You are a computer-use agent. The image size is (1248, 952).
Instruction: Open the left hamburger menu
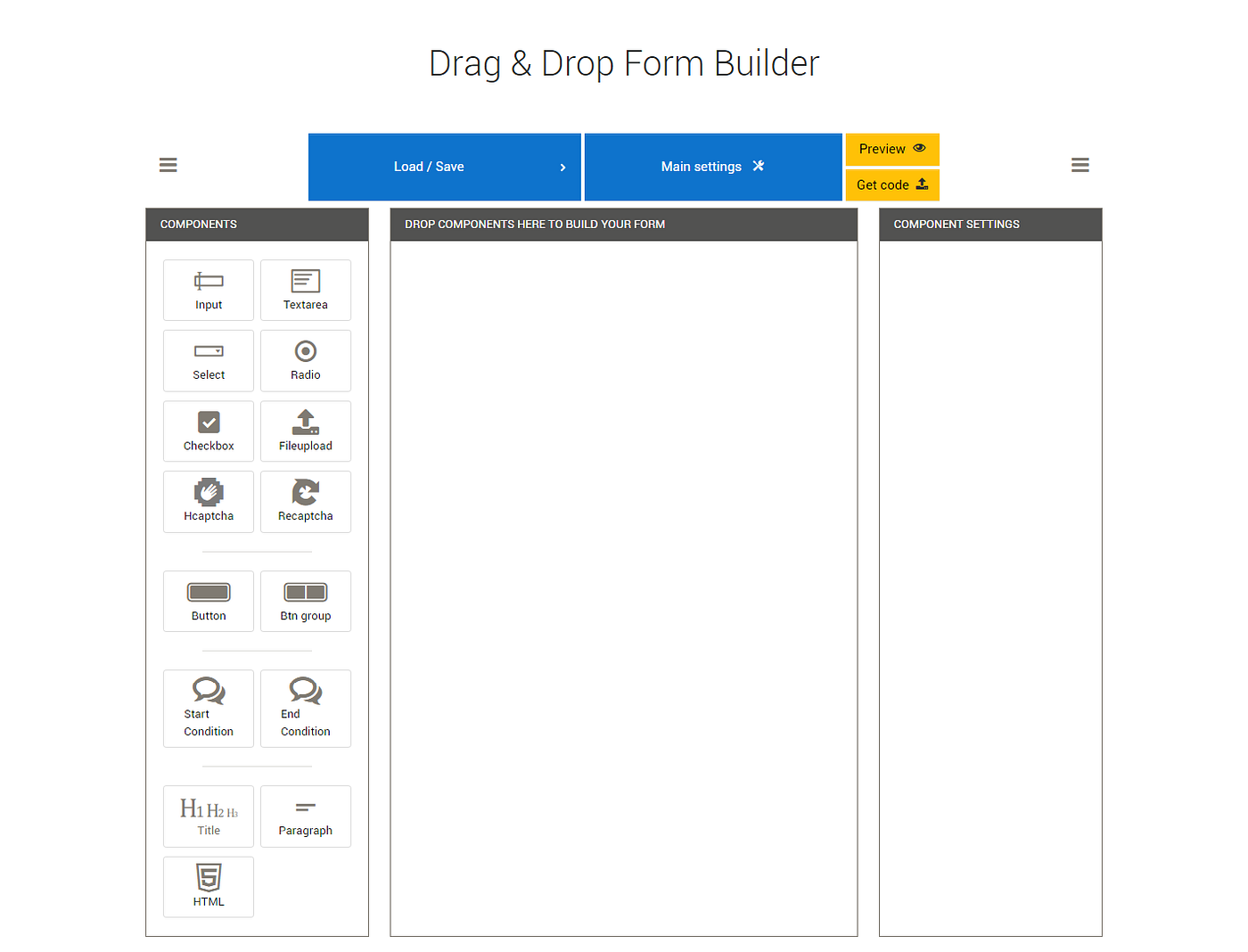coord(168,165)
